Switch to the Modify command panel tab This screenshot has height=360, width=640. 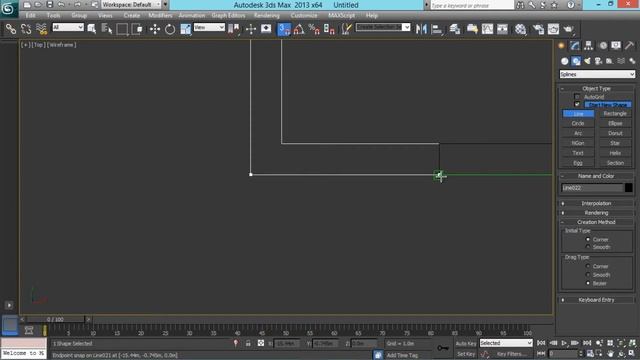(x=575, y=45)
